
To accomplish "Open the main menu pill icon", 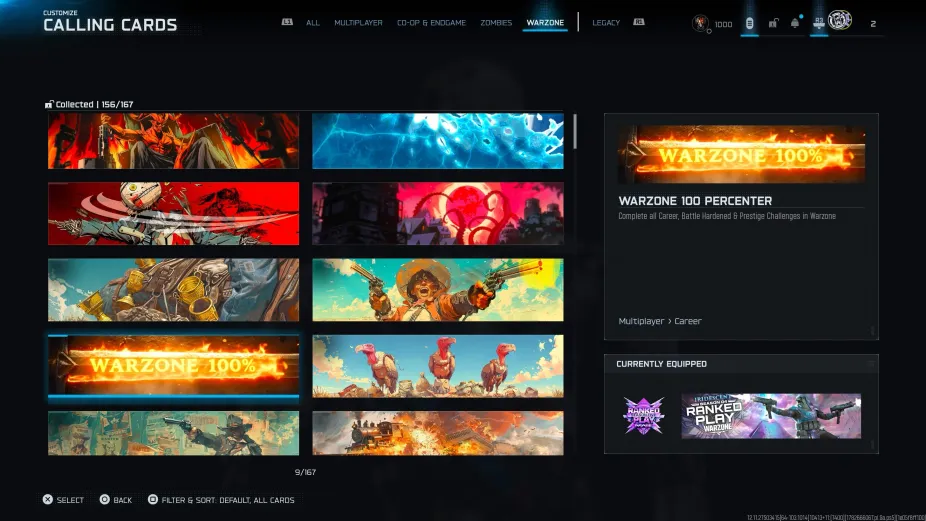I will coord(749,24).
